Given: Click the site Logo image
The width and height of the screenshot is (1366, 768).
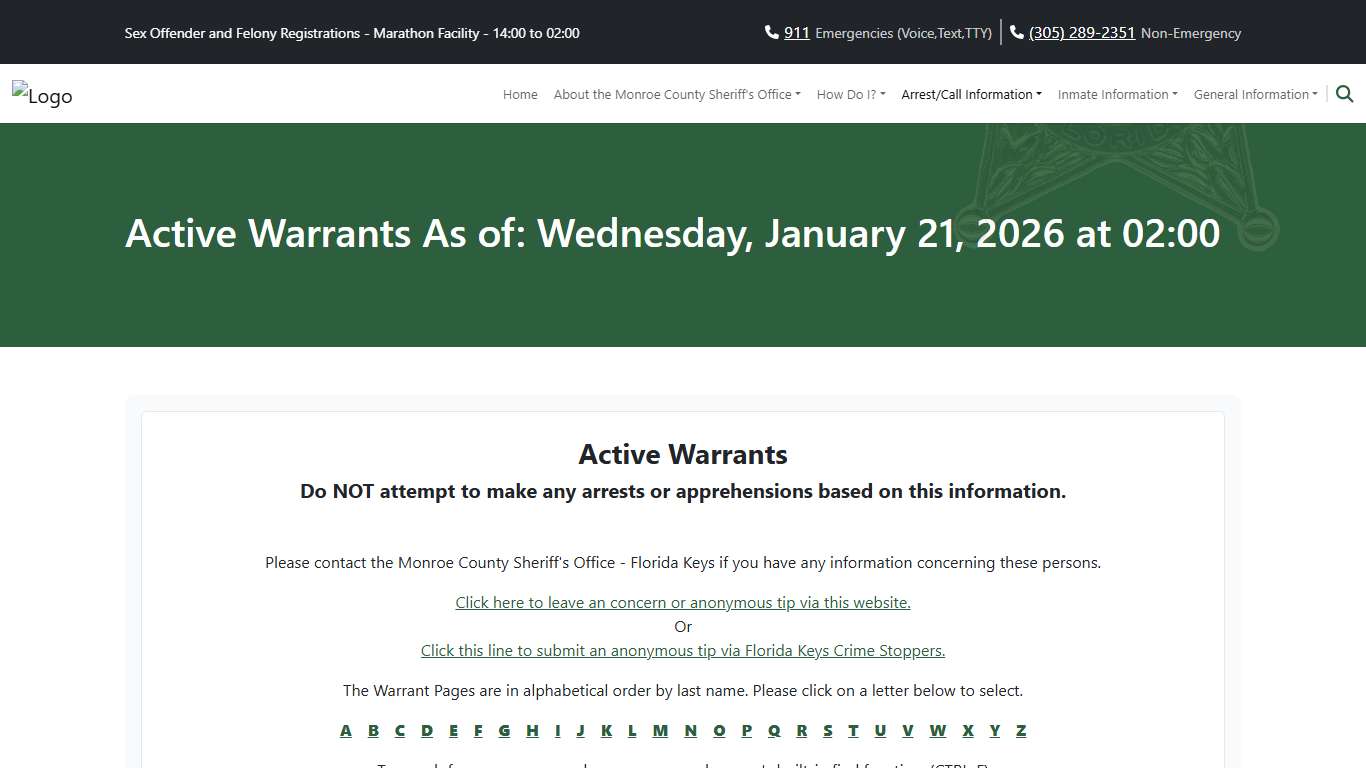Looking at the screenshot, I should tap(41, 94).
